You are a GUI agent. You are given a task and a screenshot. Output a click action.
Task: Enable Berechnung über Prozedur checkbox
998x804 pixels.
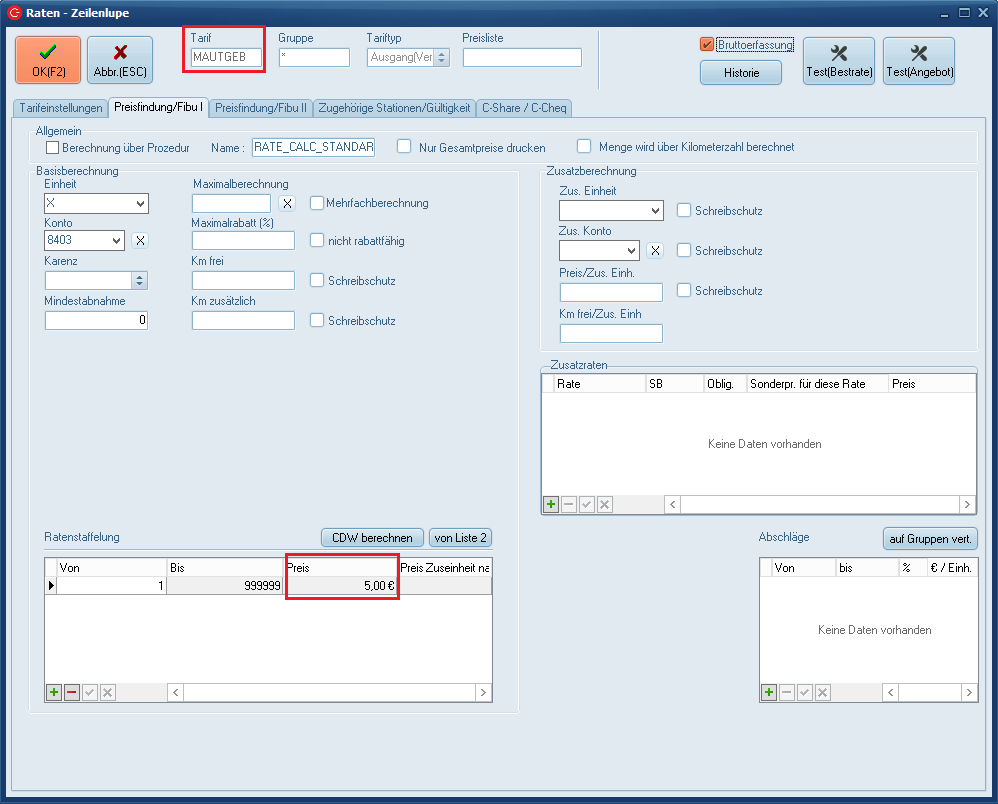(53, 148)
